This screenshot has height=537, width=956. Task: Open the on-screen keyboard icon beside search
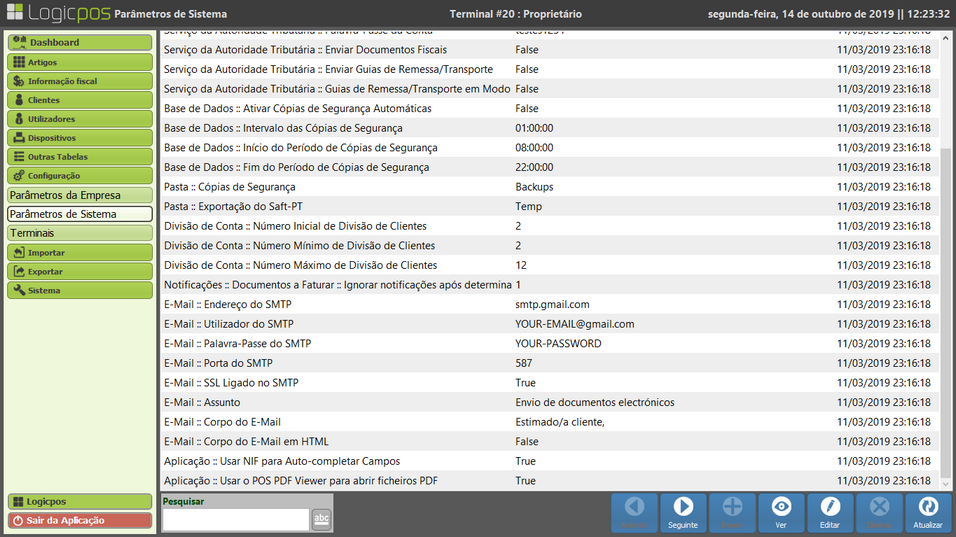[x=321, y=518]
